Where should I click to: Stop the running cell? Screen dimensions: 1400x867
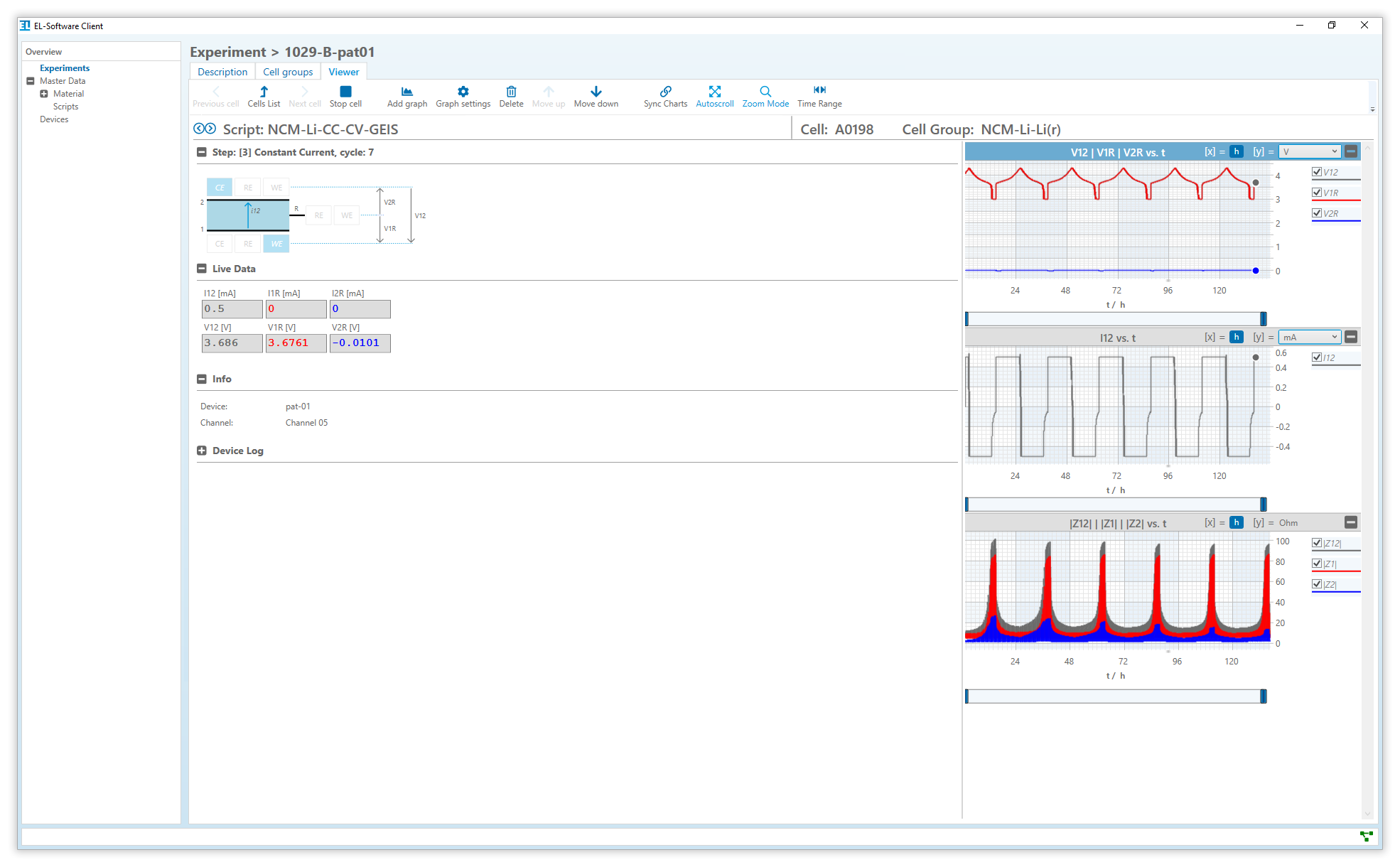coord(345,96)
